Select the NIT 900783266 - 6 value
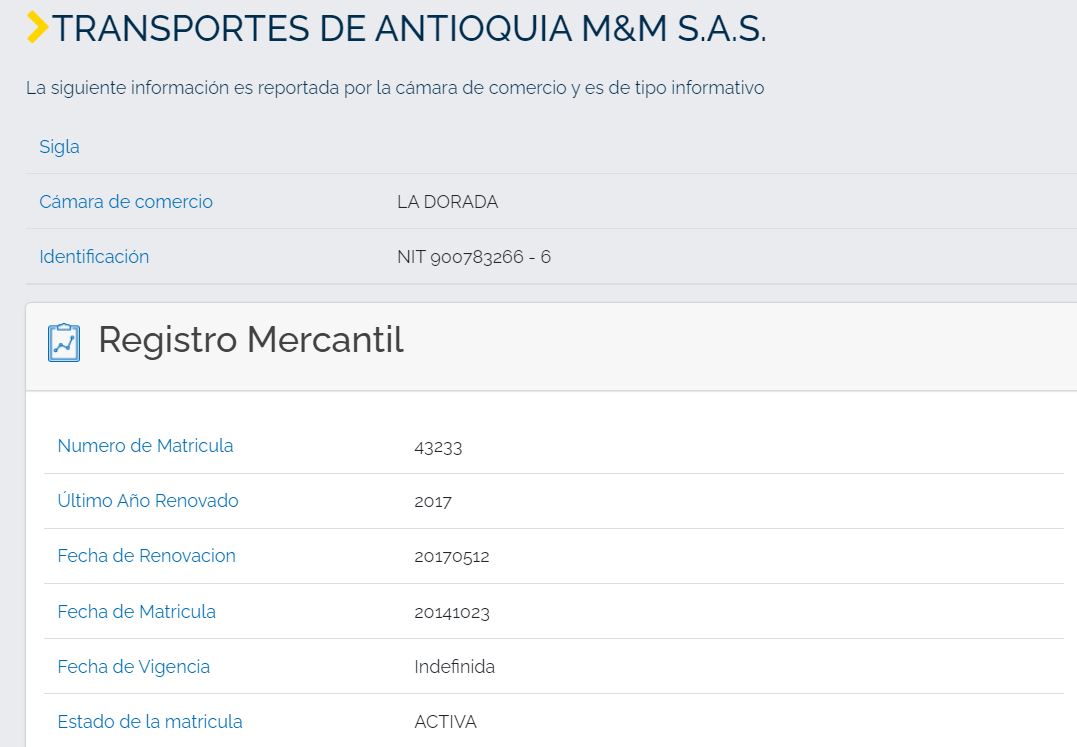 474,257
